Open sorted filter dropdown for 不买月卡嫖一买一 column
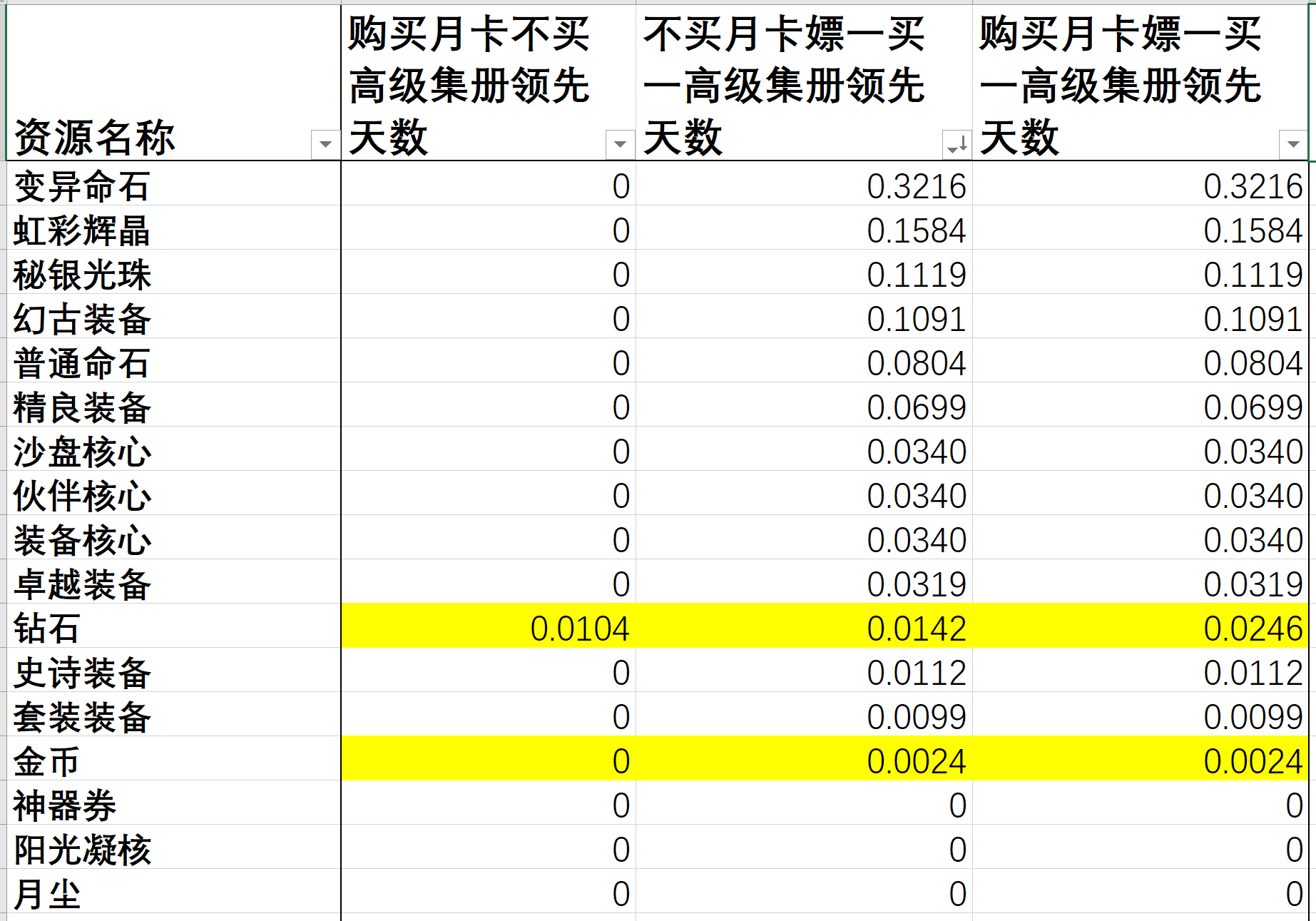The image size is (1316, 921). pyautogui.click(x=957, y=145)
